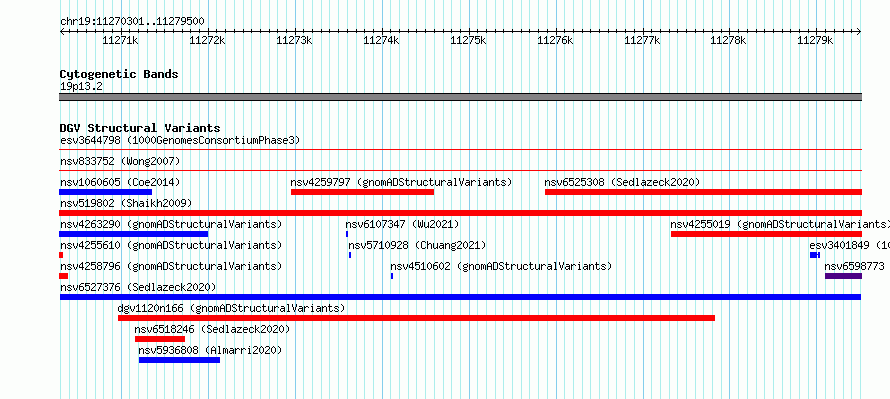Click the small blue mark under nsv6107347
890x399 pixels.
pyautogui.click(x=347, y=234)
